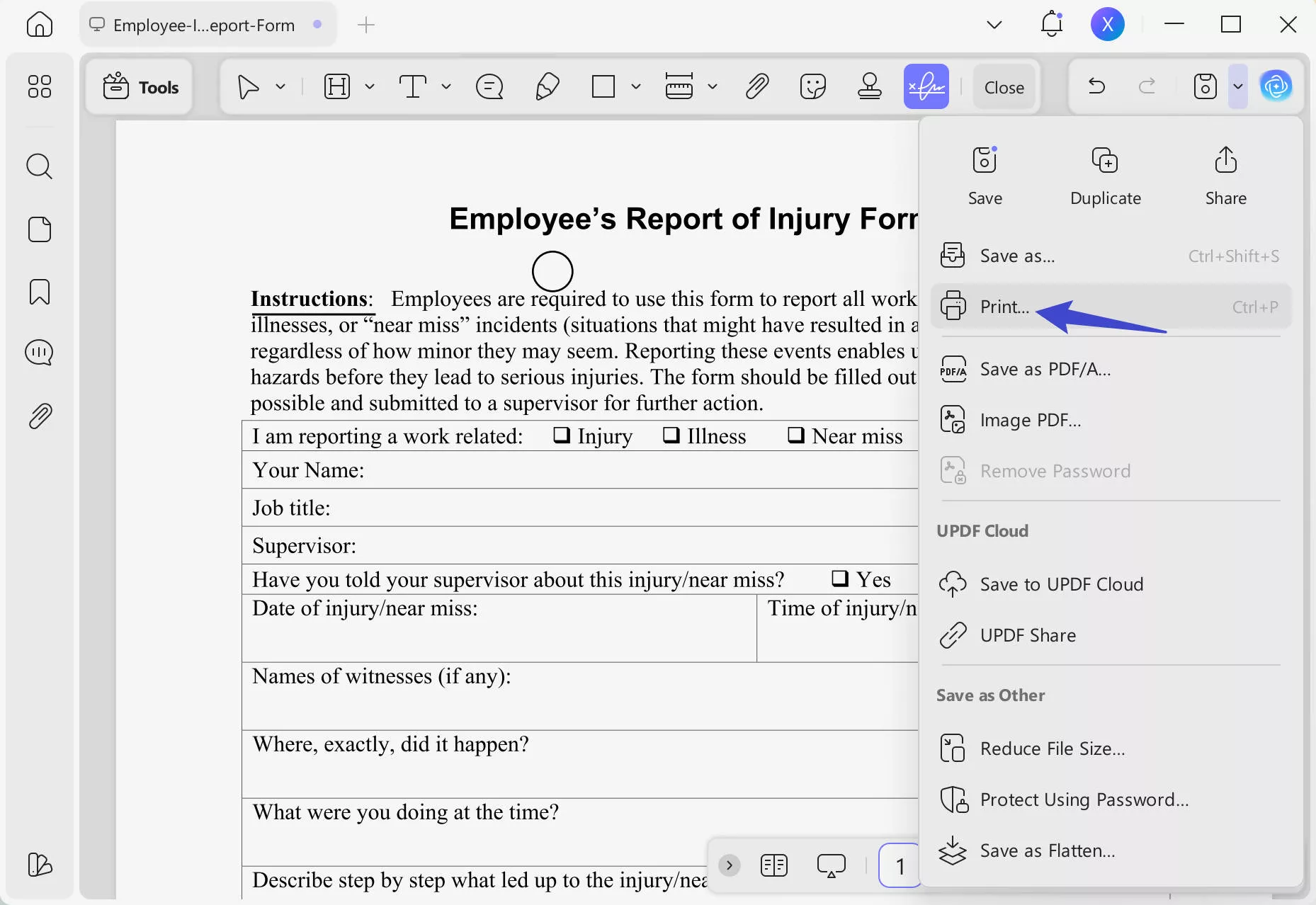The width and height of the screenshot is (1316, 905).
Task: Click the page number field showing 1
Action: (x=898, y=865)
